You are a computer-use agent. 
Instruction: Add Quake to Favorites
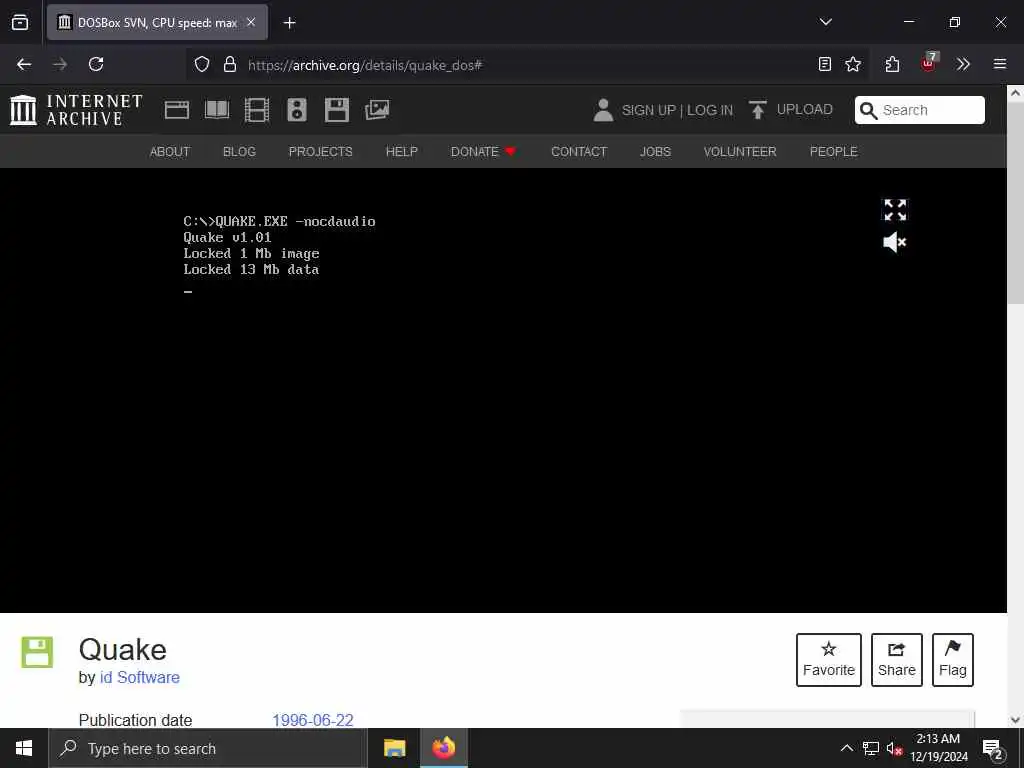pos(829,660)
